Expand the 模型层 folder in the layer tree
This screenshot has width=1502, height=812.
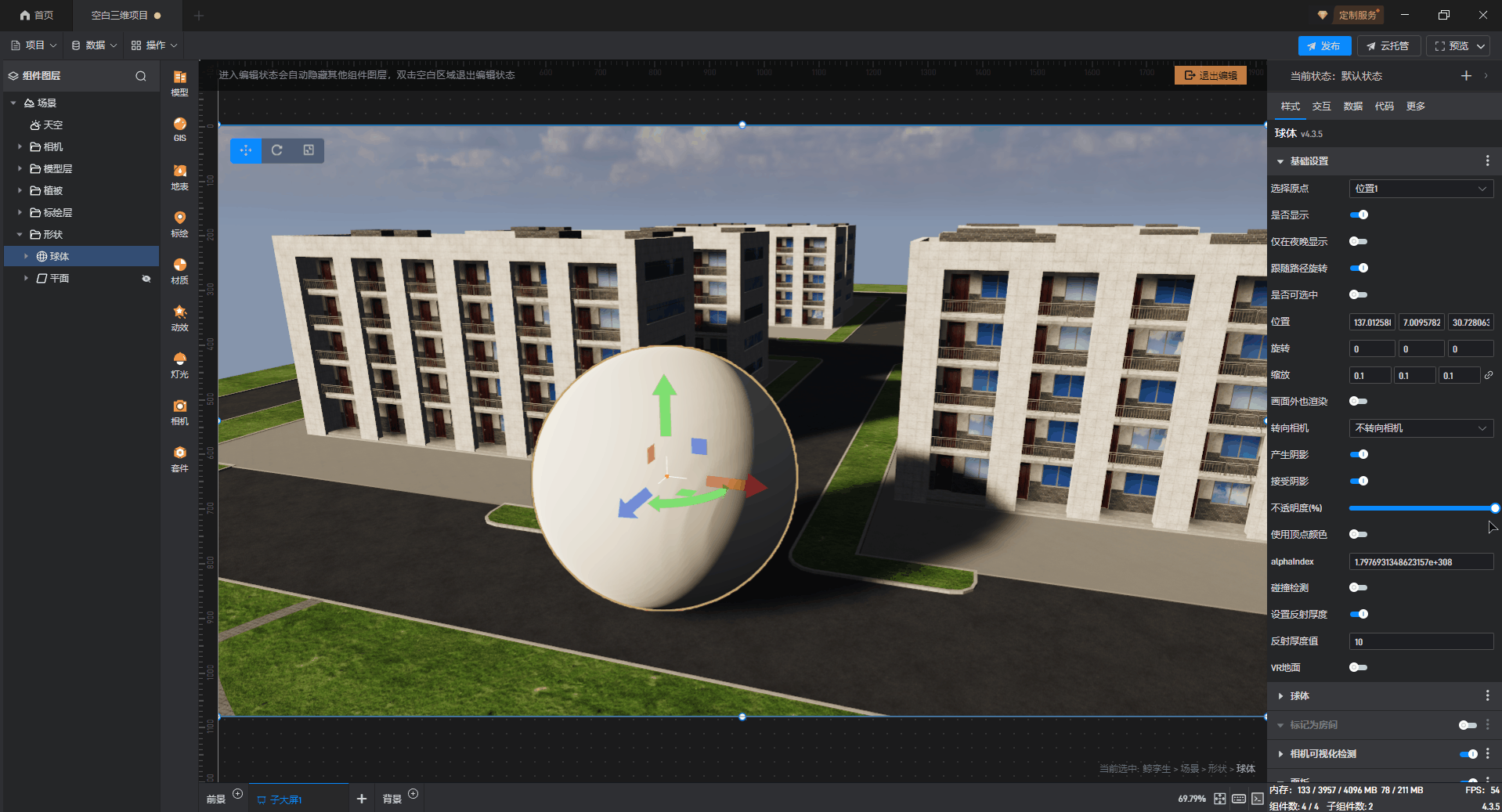(20, 168)
